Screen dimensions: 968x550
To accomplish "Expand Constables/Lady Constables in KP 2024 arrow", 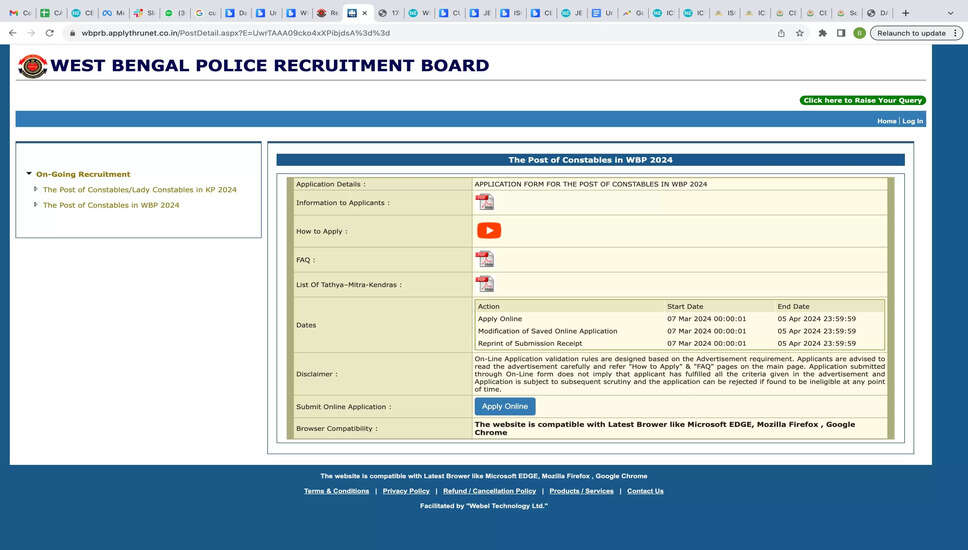I will [x=37, y=190].
